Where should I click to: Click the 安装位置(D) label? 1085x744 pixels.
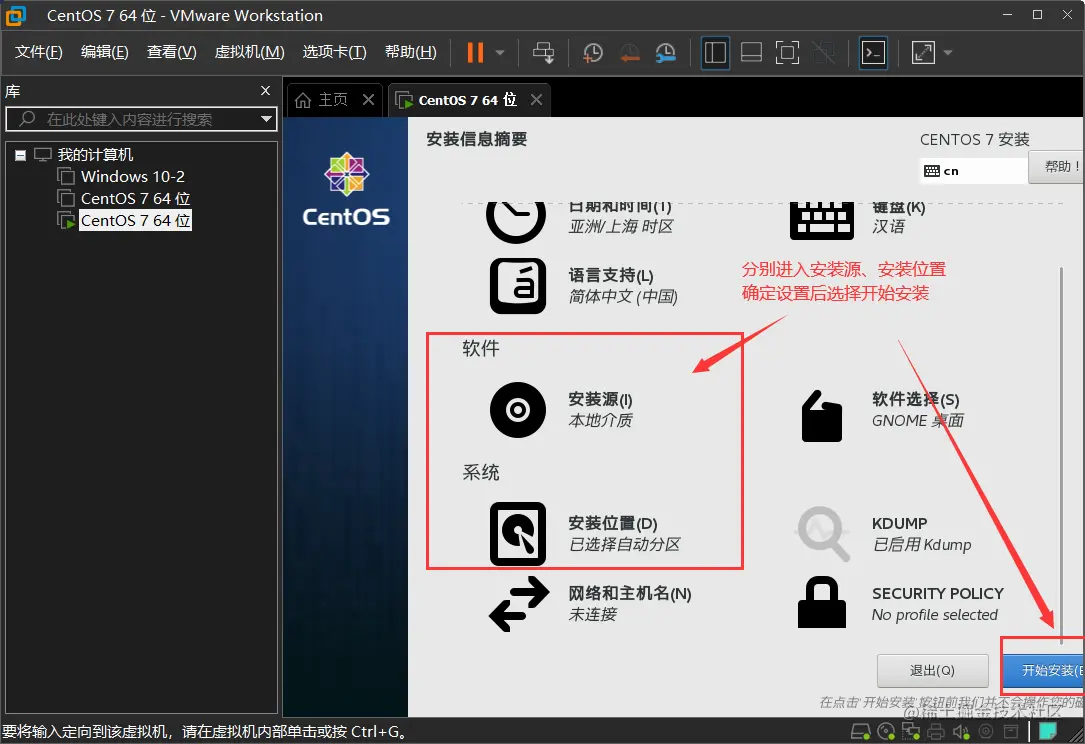point(612,523)
